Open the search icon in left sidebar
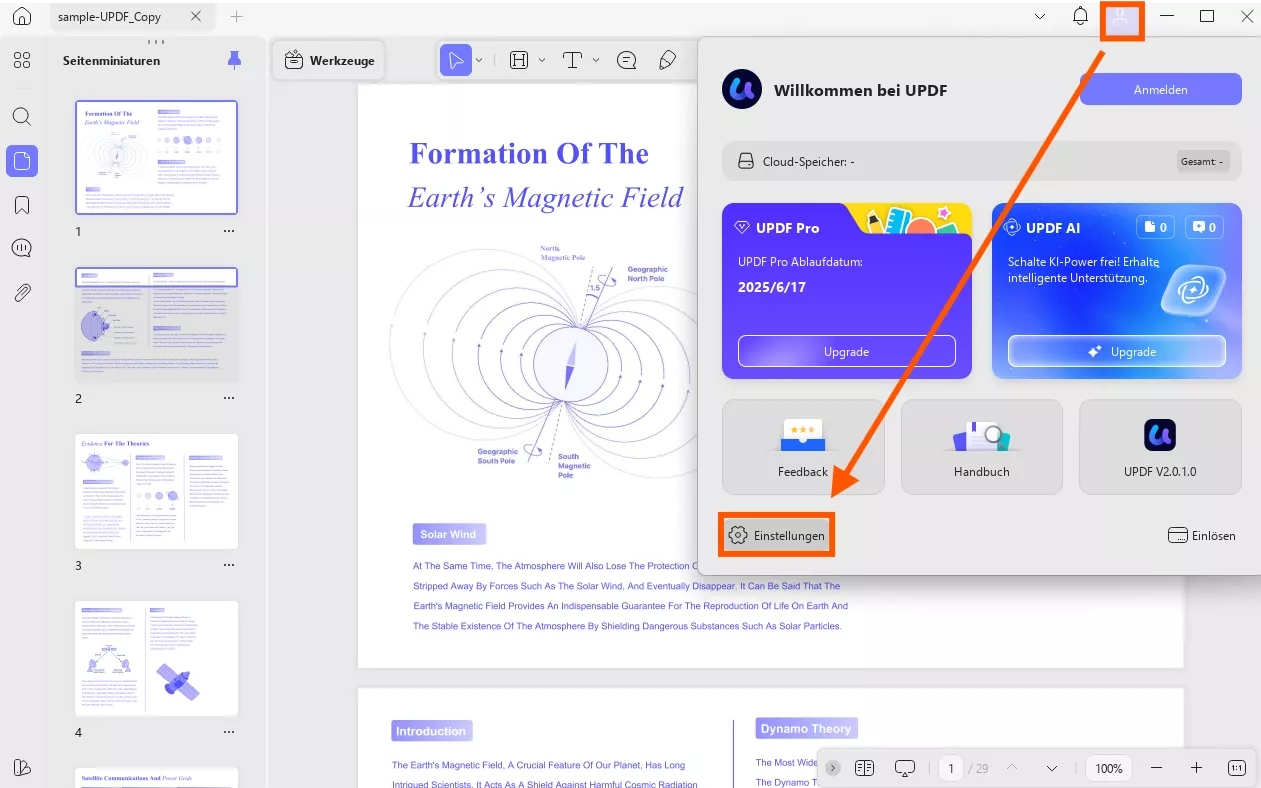Screen dimensions: 1261x788 (x=22, y=116)
